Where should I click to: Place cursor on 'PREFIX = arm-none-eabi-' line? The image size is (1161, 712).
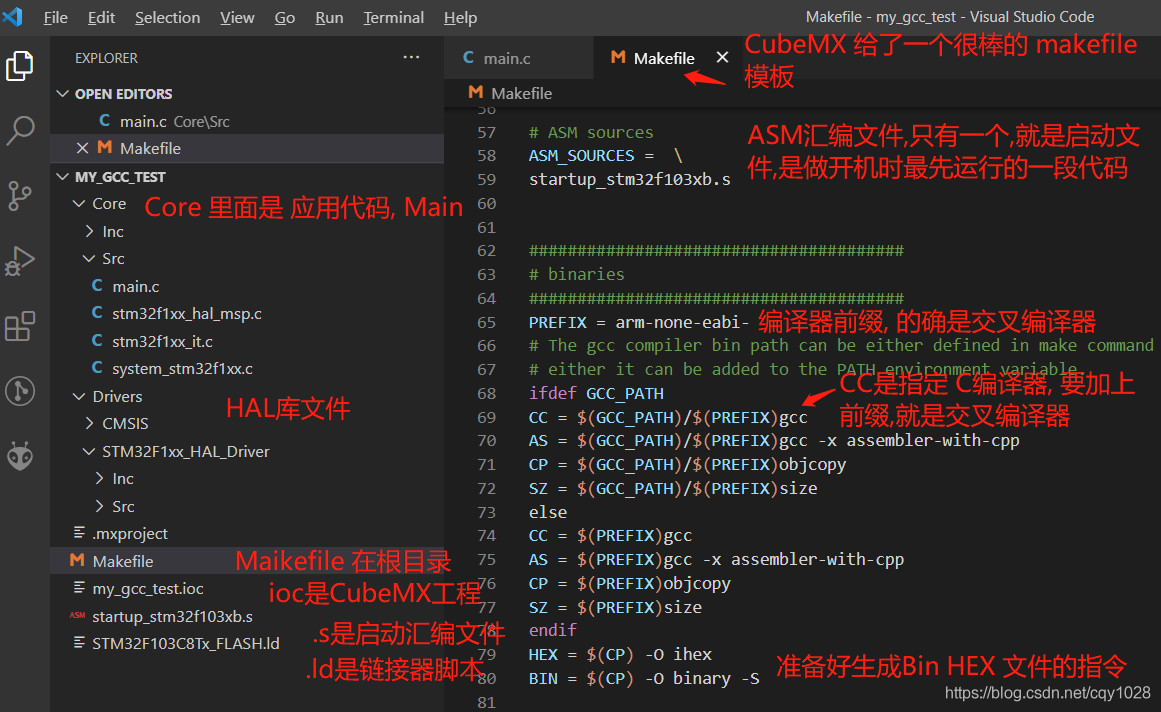(639, 322)
